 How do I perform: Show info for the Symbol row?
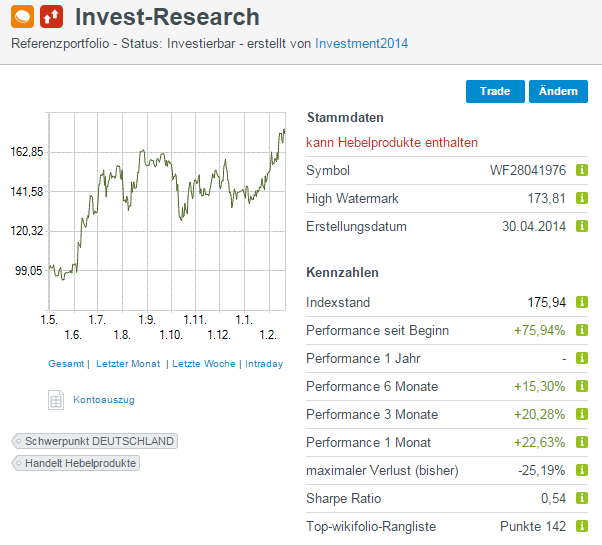[x=582, y=171]
